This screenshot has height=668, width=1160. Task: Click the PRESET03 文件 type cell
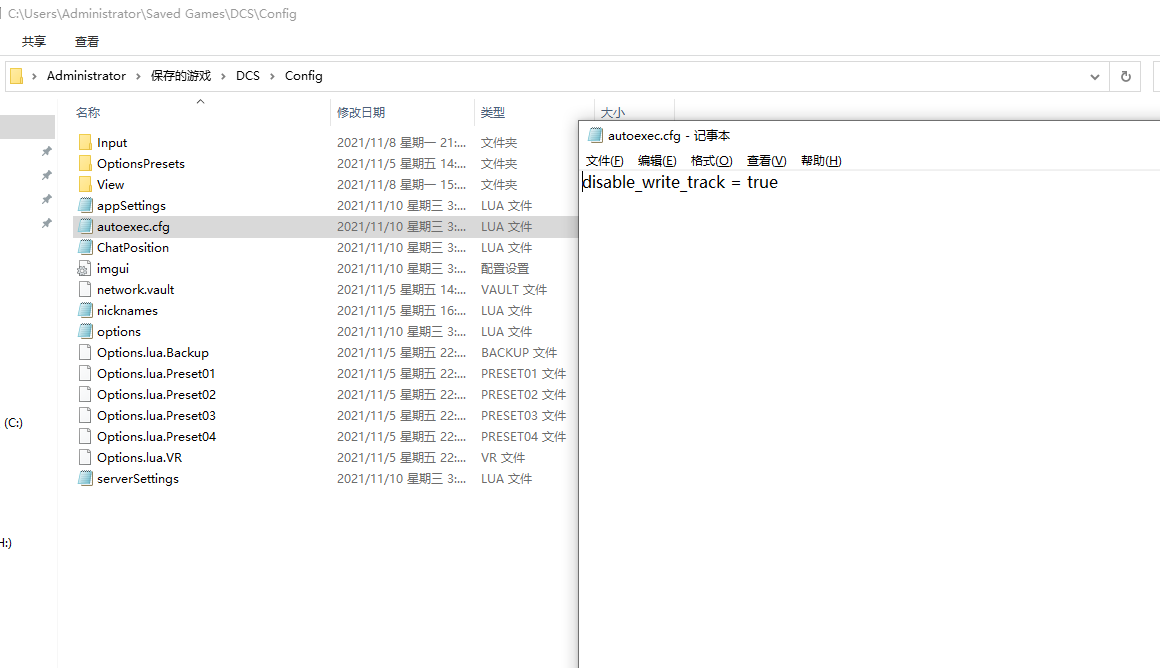523,416
